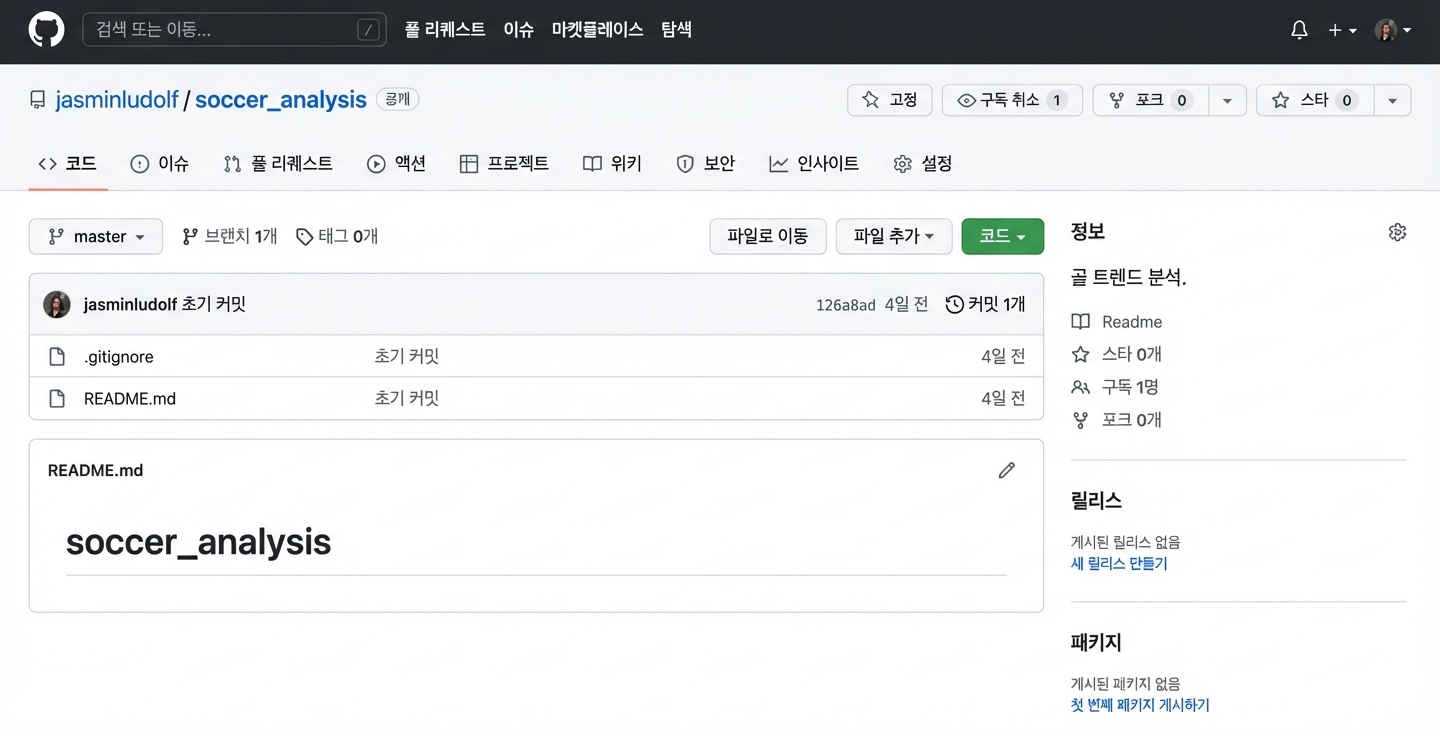Open the notifications bell
Viewport: 1440px width, 736px height.
click(x=1299, y=30)
